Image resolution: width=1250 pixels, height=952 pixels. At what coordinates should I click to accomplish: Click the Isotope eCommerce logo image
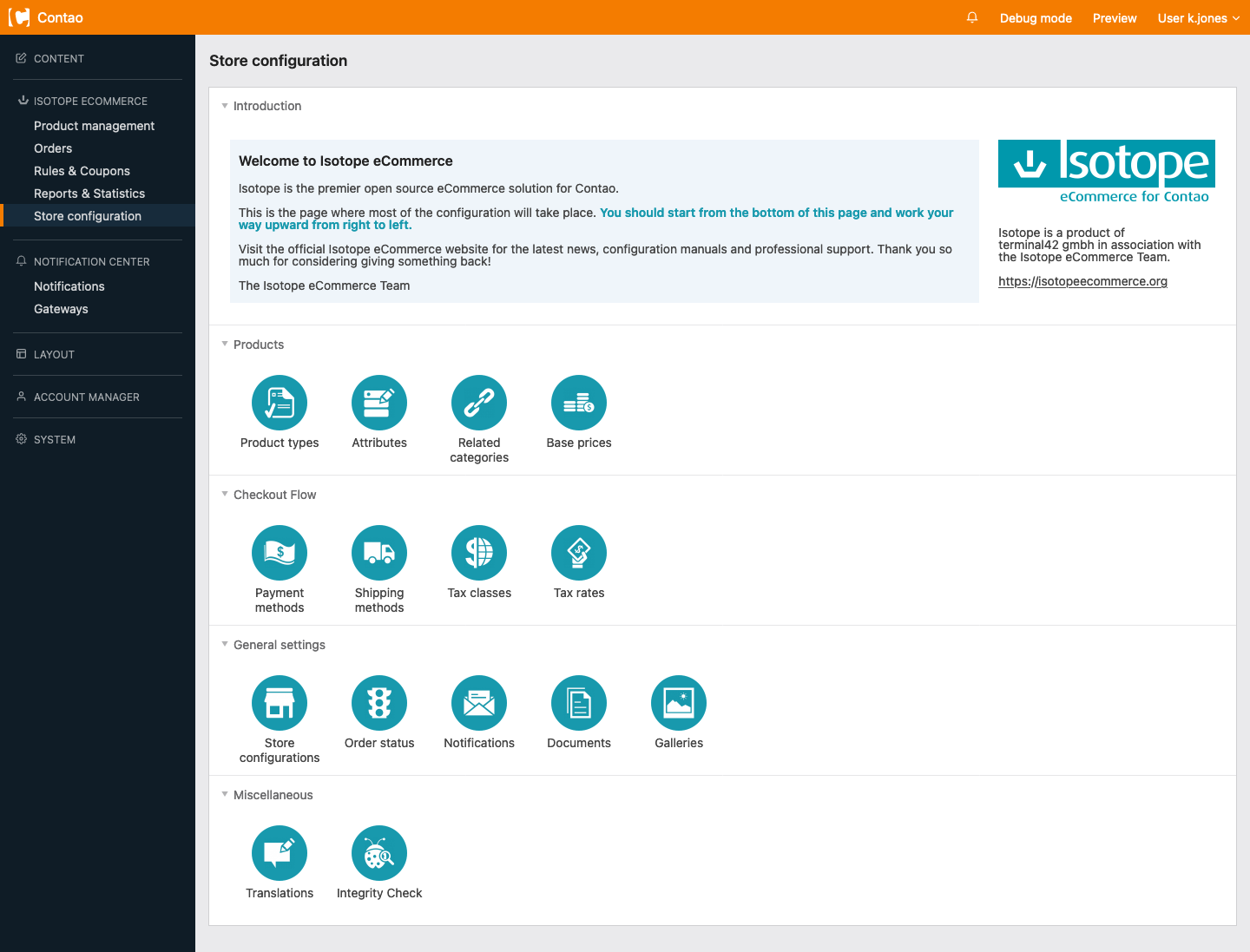1107,172
